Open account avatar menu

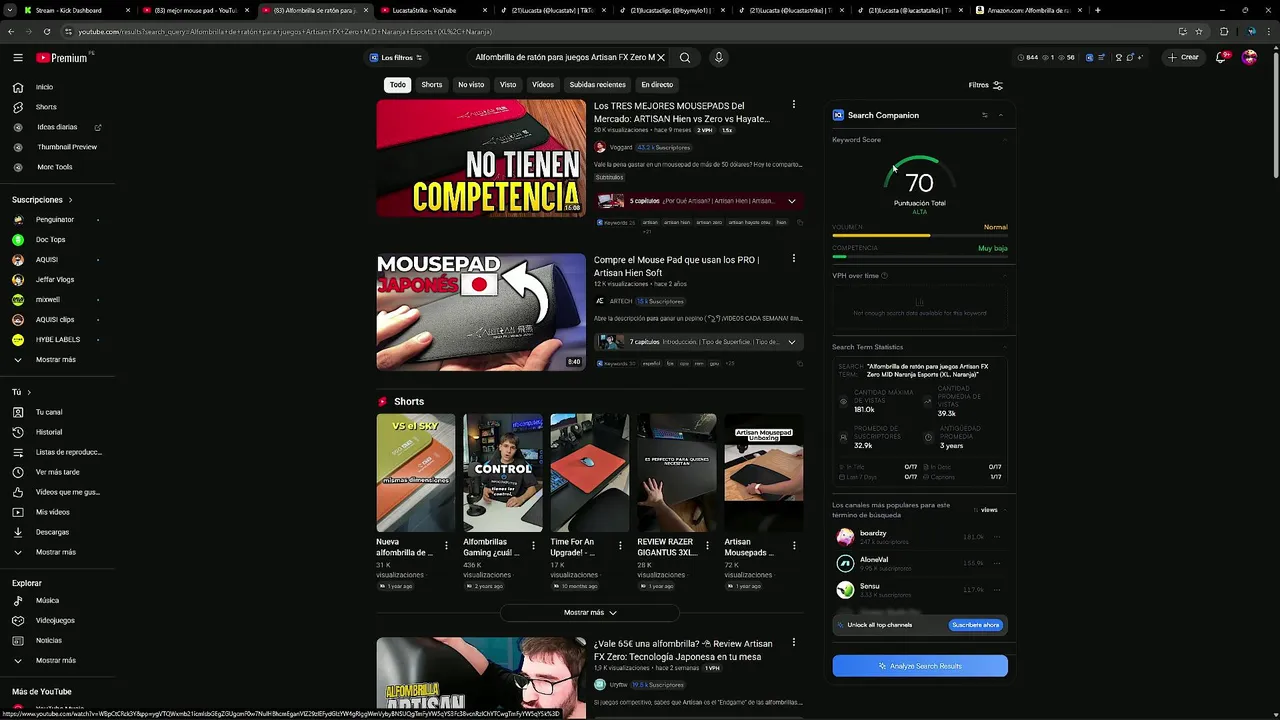coord(1249,58)
